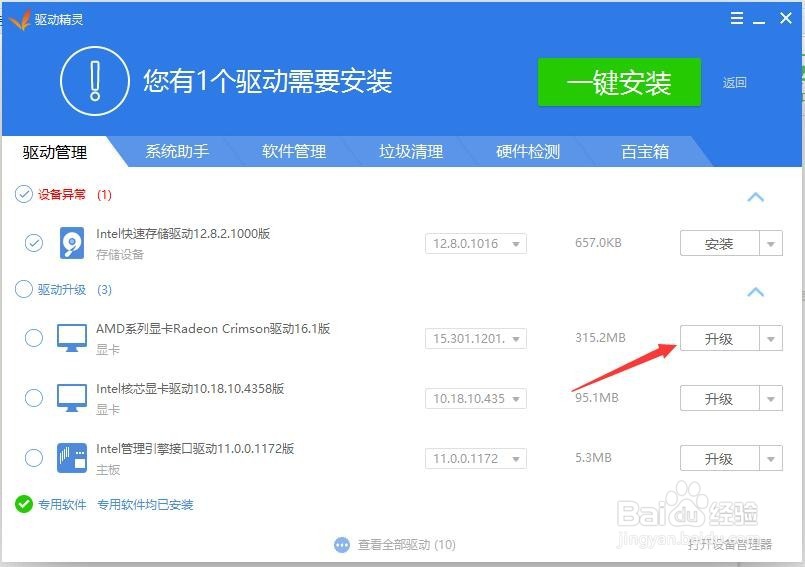
Task: Check the Intel核芯显卡驱动 row checkbox
Action: pyautogui.click(x=34, y=398)
